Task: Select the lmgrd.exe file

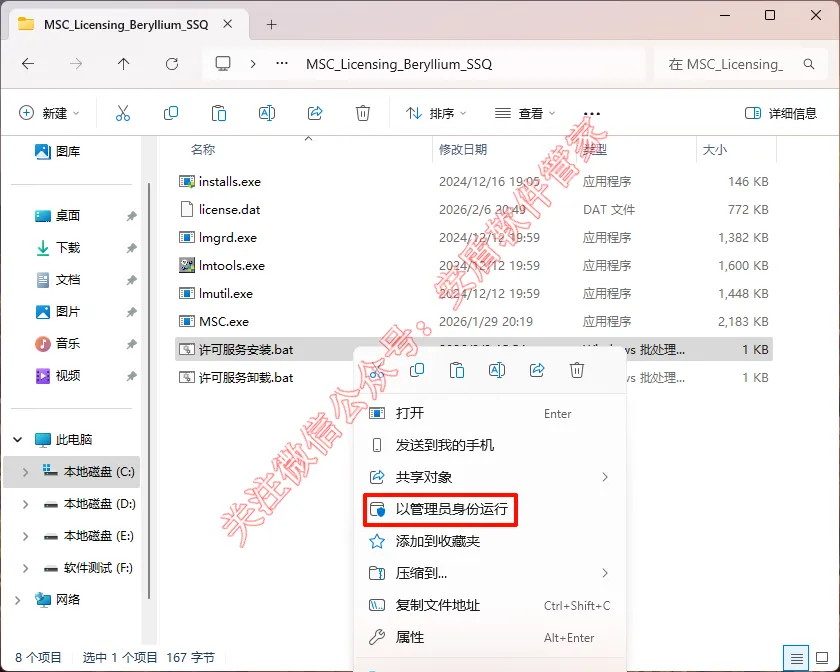Action: pos(474,237)
